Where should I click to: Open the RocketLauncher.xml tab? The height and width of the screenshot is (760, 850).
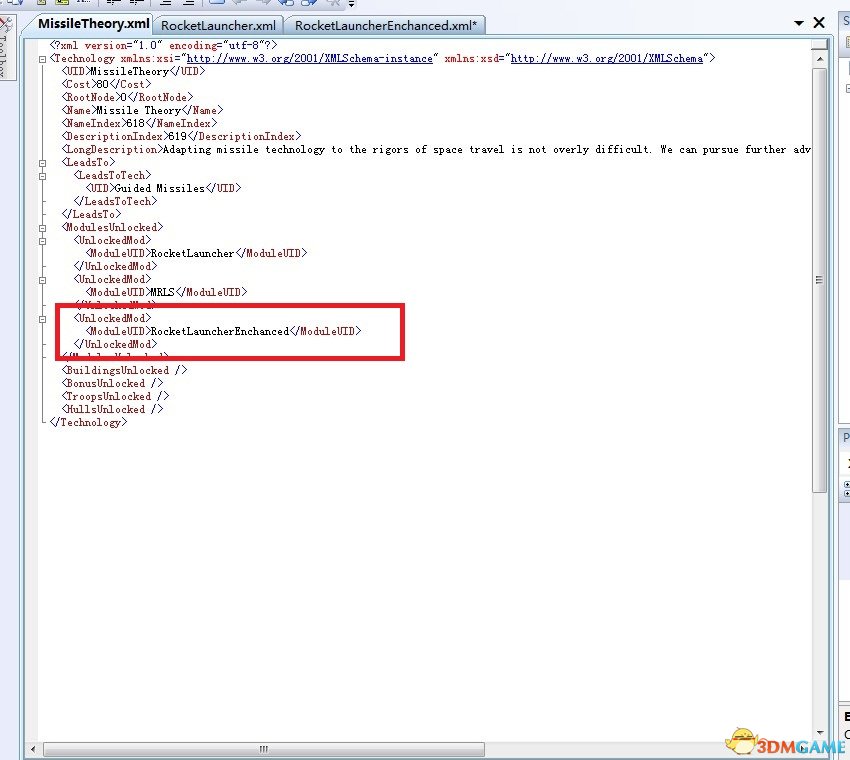pyautogui.click(x=218, y=25)
